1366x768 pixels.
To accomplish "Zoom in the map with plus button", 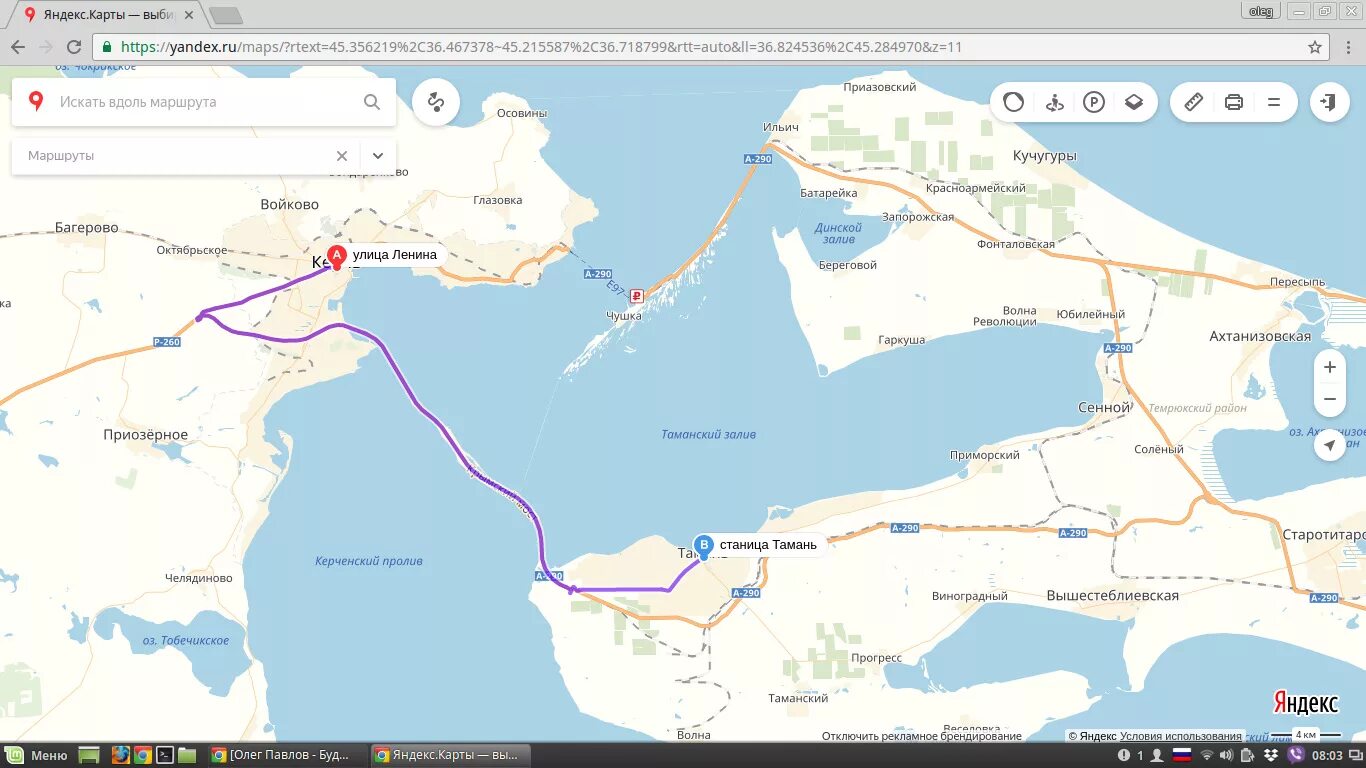I will 1330,367.
